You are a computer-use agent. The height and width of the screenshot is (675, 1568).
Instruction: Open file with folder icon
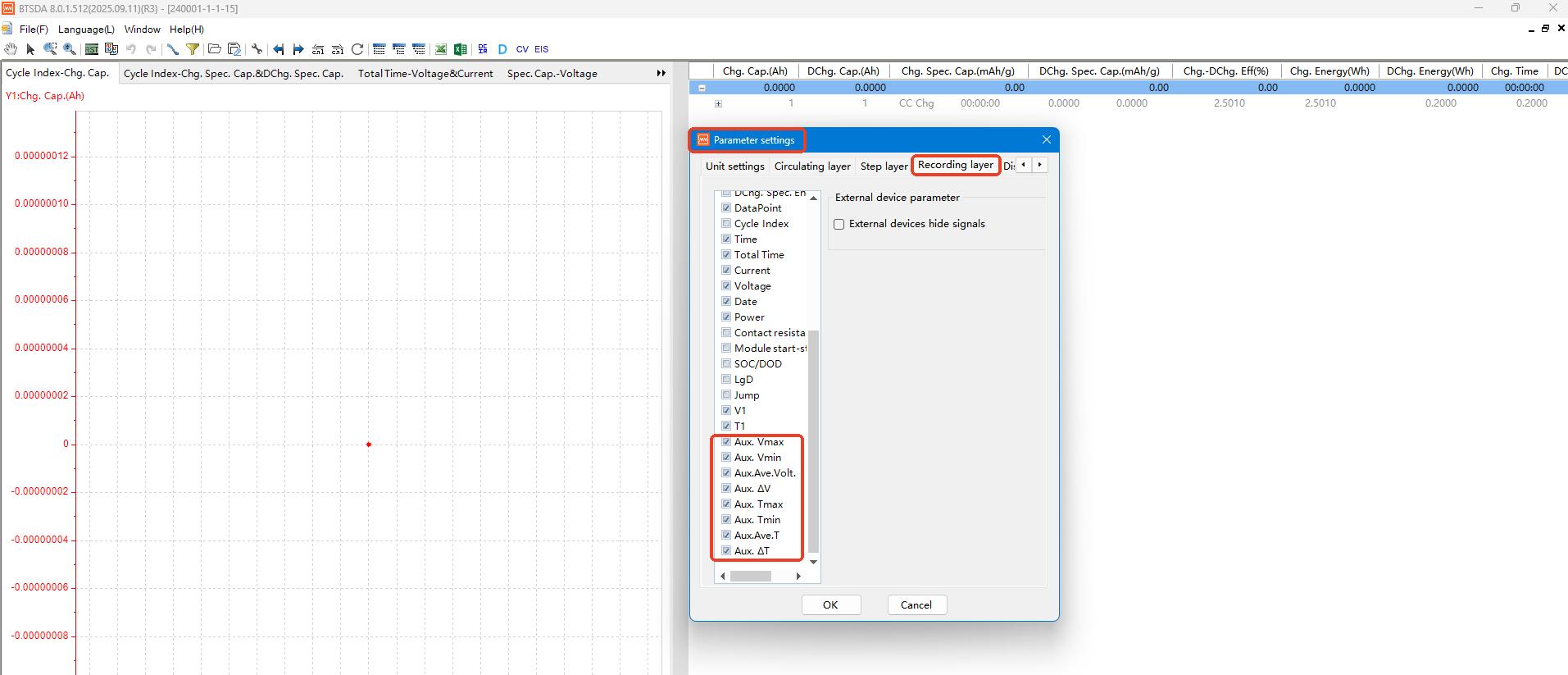pyautogui.click(x=214, y=49)
